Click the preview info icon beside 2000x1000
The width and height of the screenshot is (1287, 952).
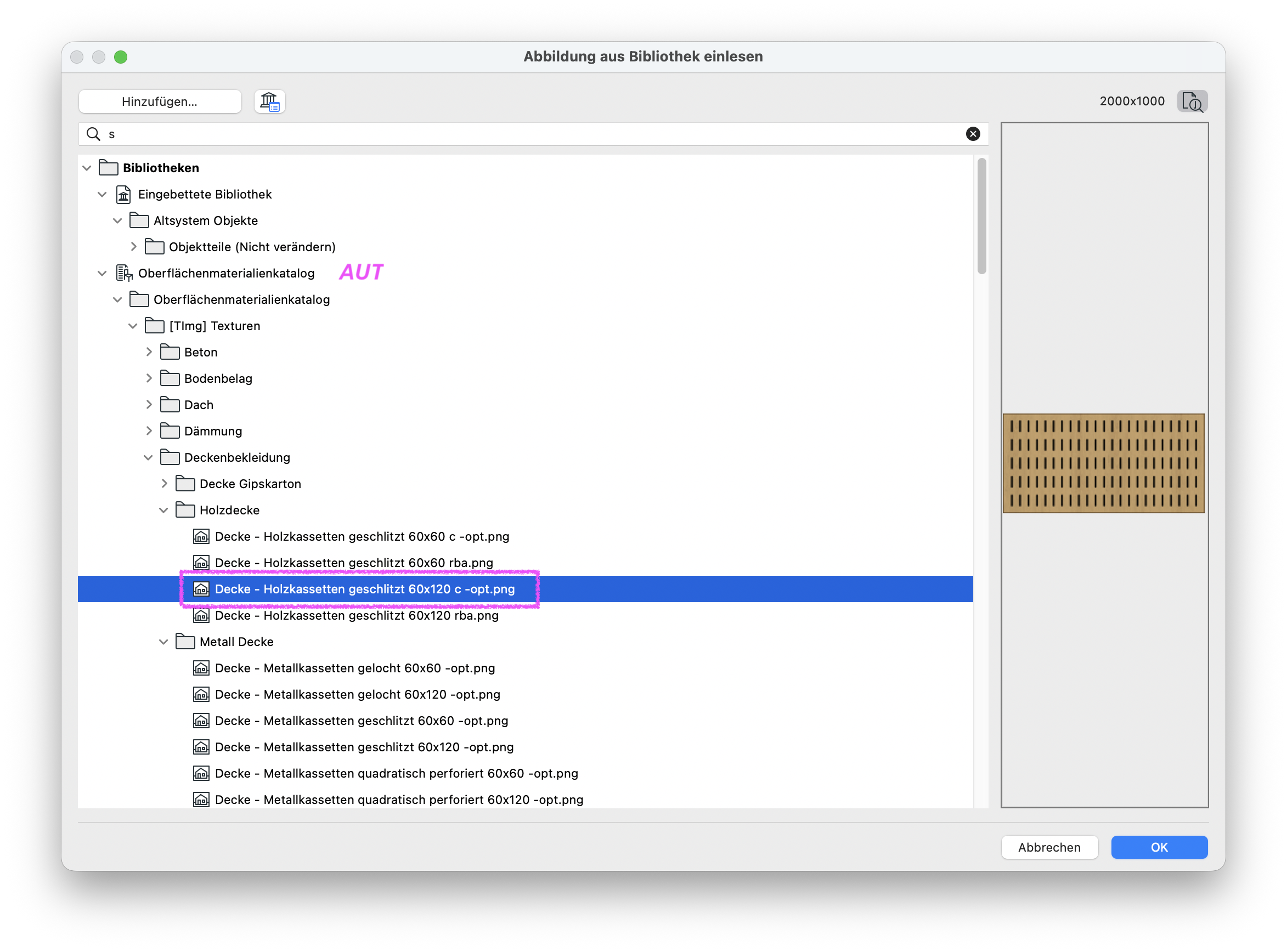pos(1192,101)
